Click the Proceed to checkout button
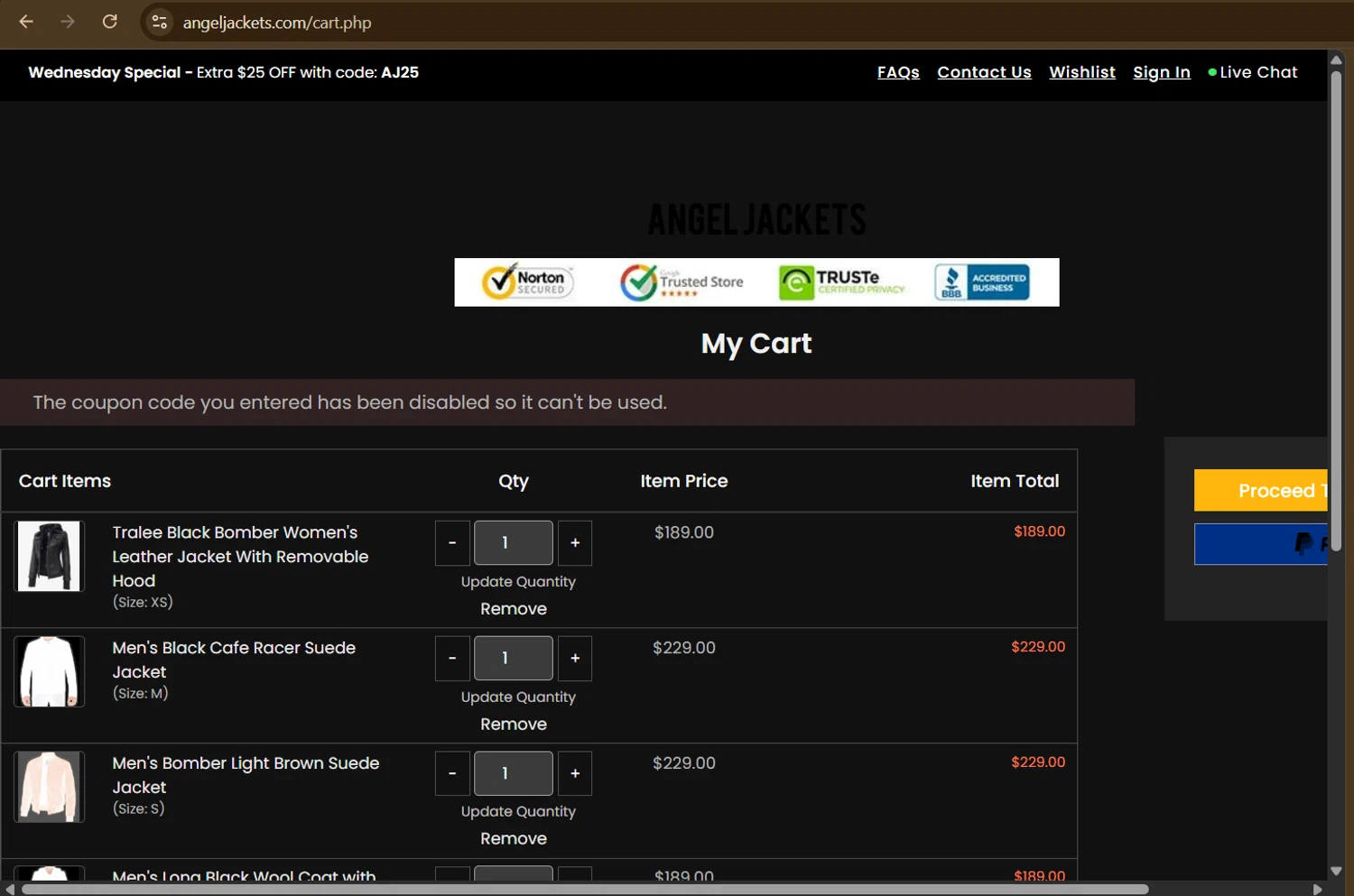 (1261, 491)
